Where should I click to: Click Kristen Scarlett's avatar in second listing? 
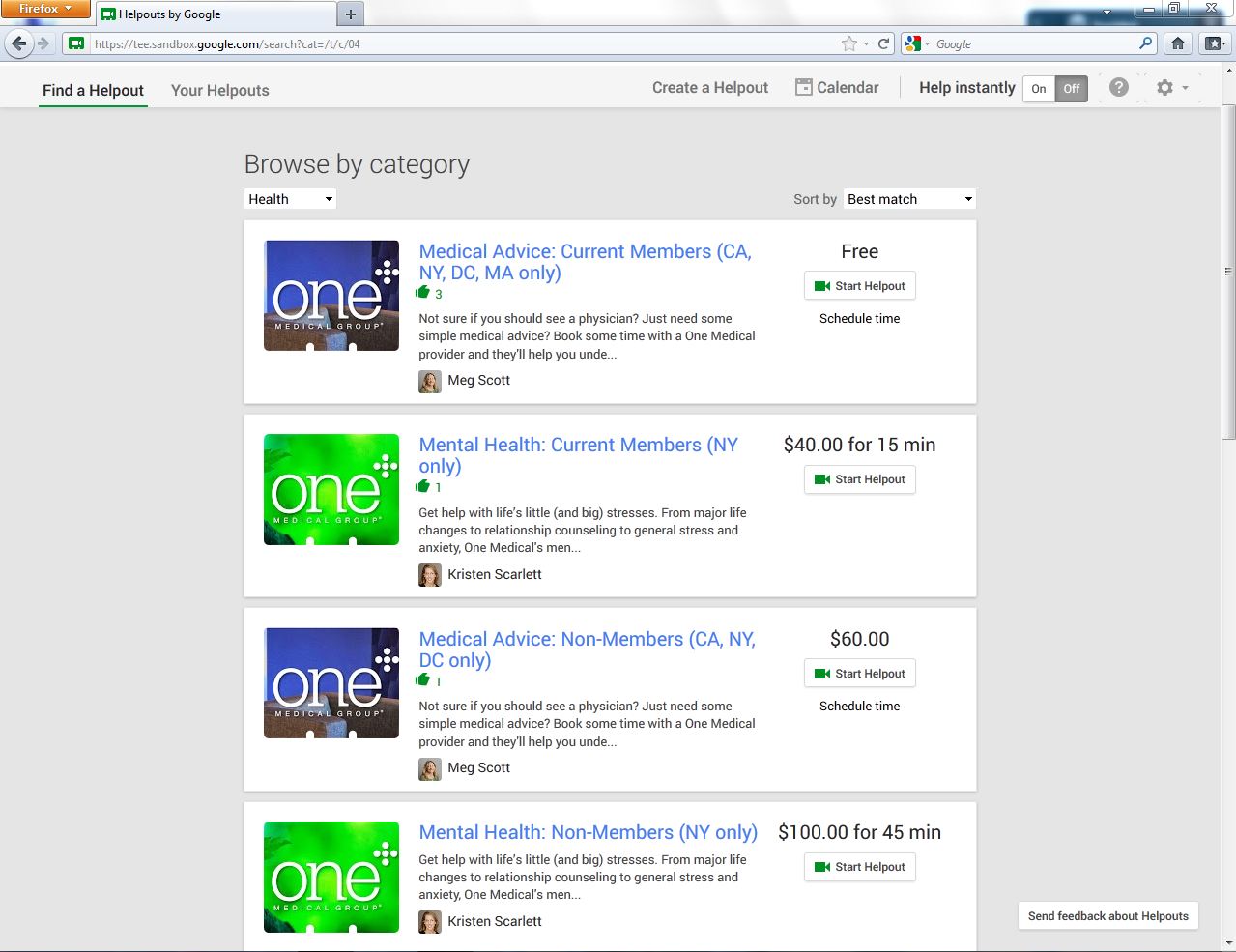coord(430,575)
